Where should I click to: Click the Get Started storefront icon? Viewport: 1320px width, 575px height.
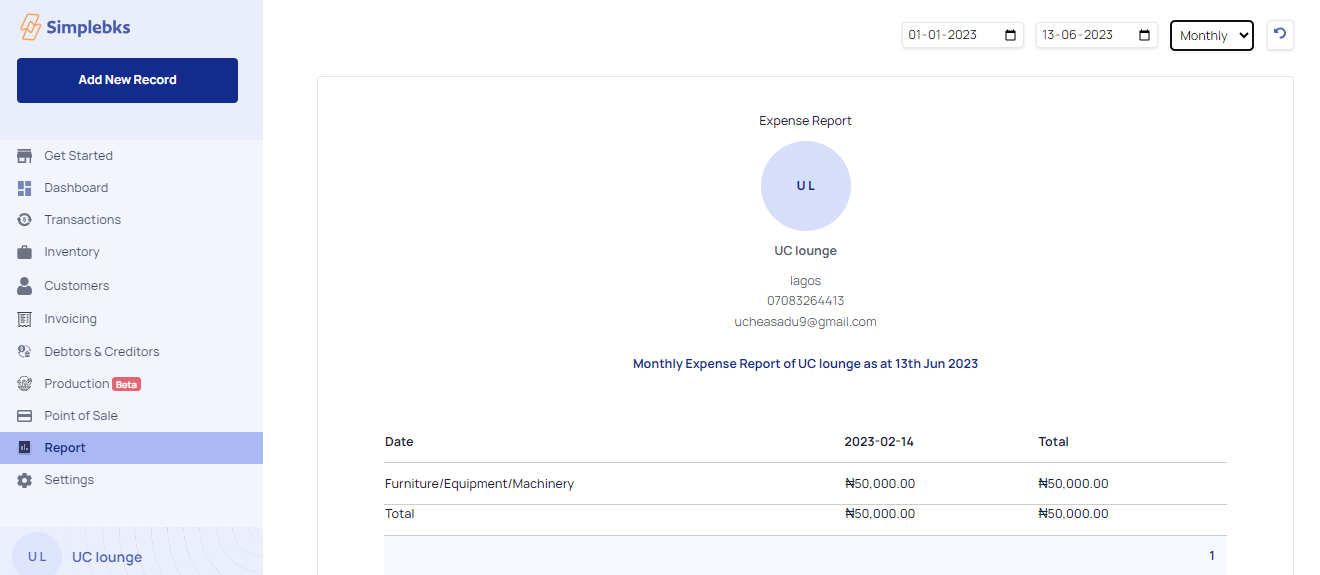[25, 156]
